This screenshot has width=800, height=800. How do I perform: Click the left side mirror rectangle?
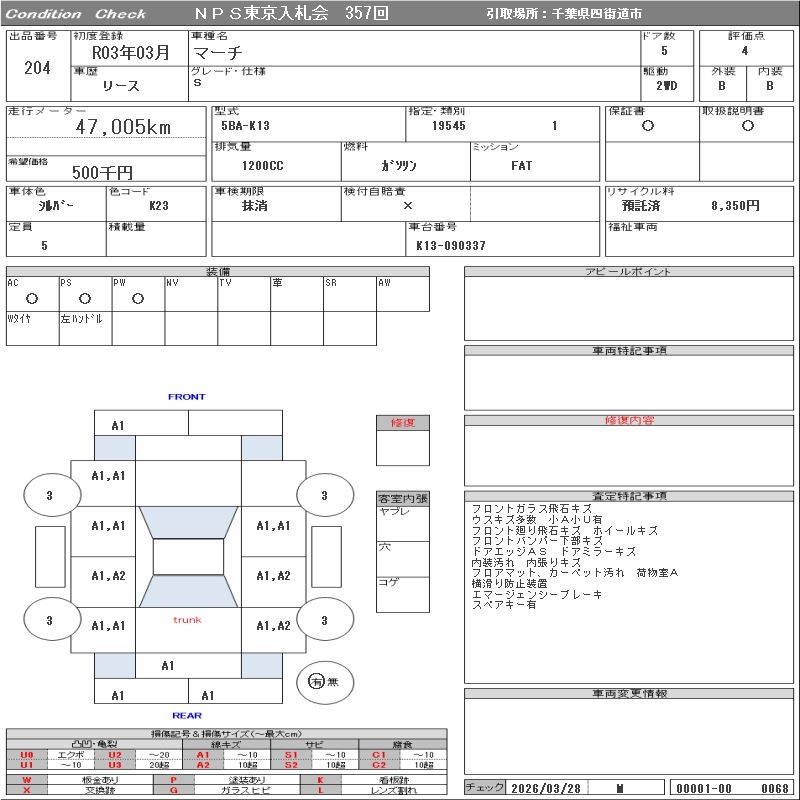pyautogui.click(x=49, y=556)
